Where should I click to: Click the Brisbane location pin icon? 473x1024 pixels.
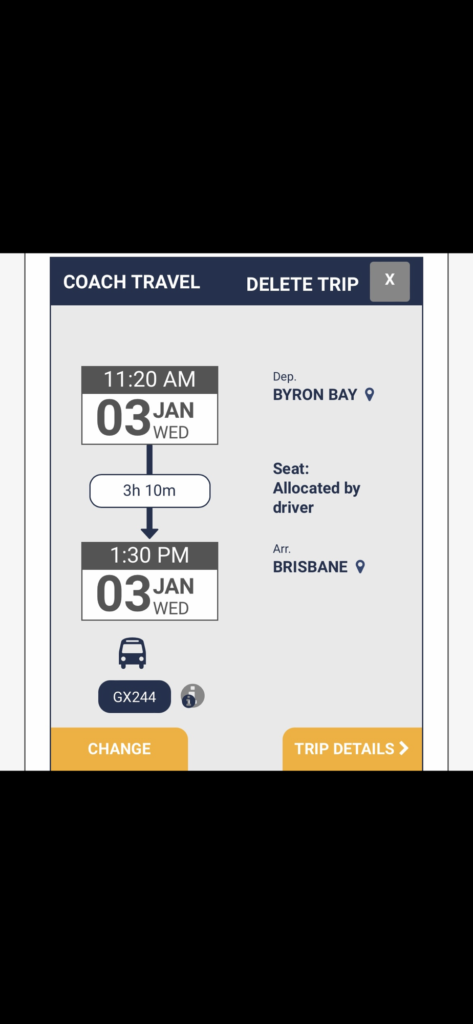(x=359, y=567)
